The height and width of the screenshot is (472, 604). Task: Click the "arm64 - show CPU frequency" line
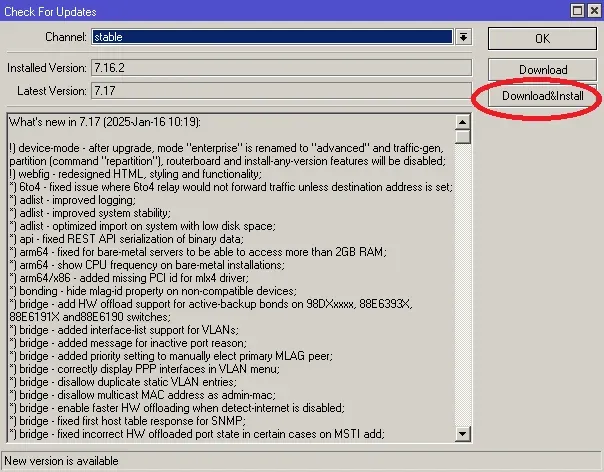[147, 265]
